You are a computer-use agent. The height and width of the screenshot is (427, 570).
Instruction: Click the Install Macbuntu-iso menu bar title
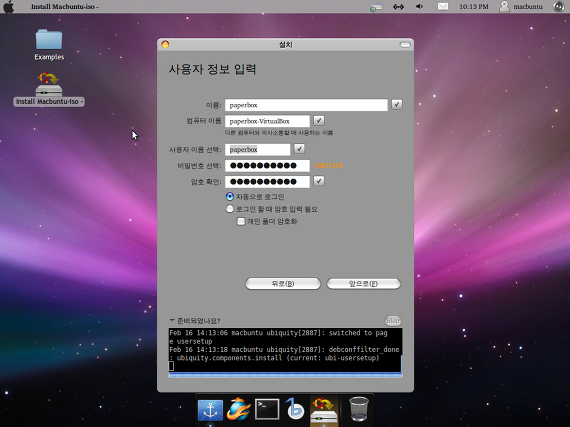click(x=64, y=7)
